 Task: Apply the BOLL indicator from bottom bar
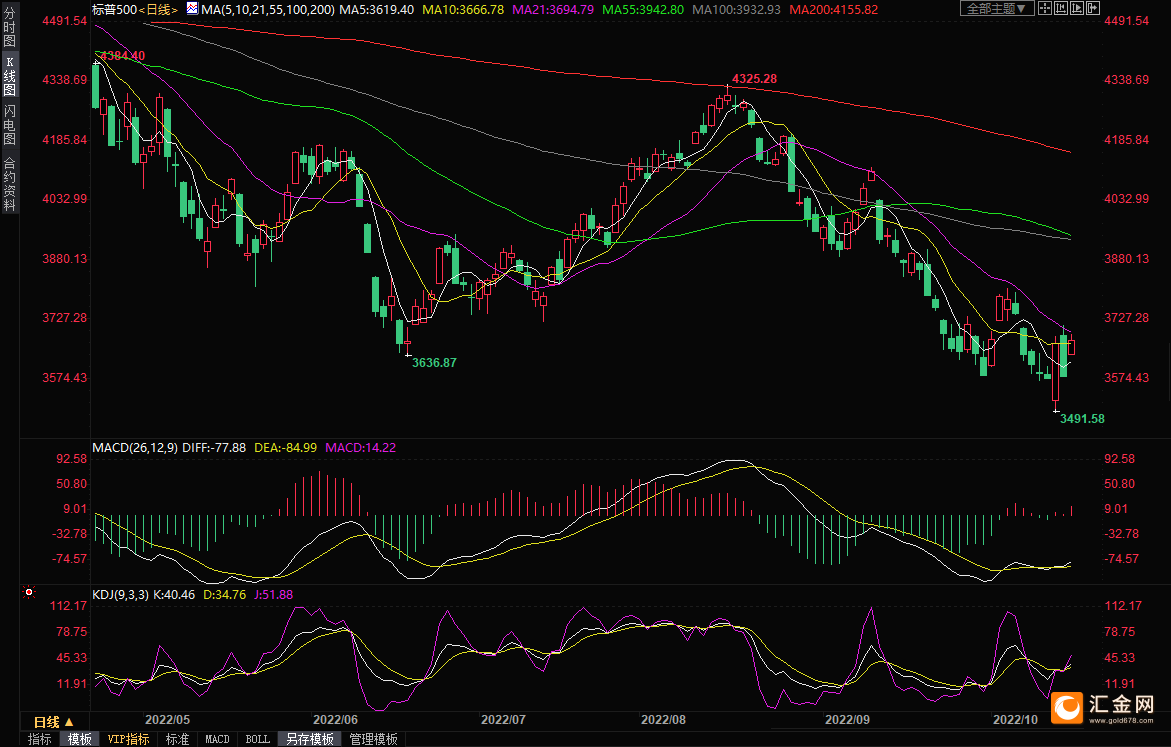click(x=257, y=739)
